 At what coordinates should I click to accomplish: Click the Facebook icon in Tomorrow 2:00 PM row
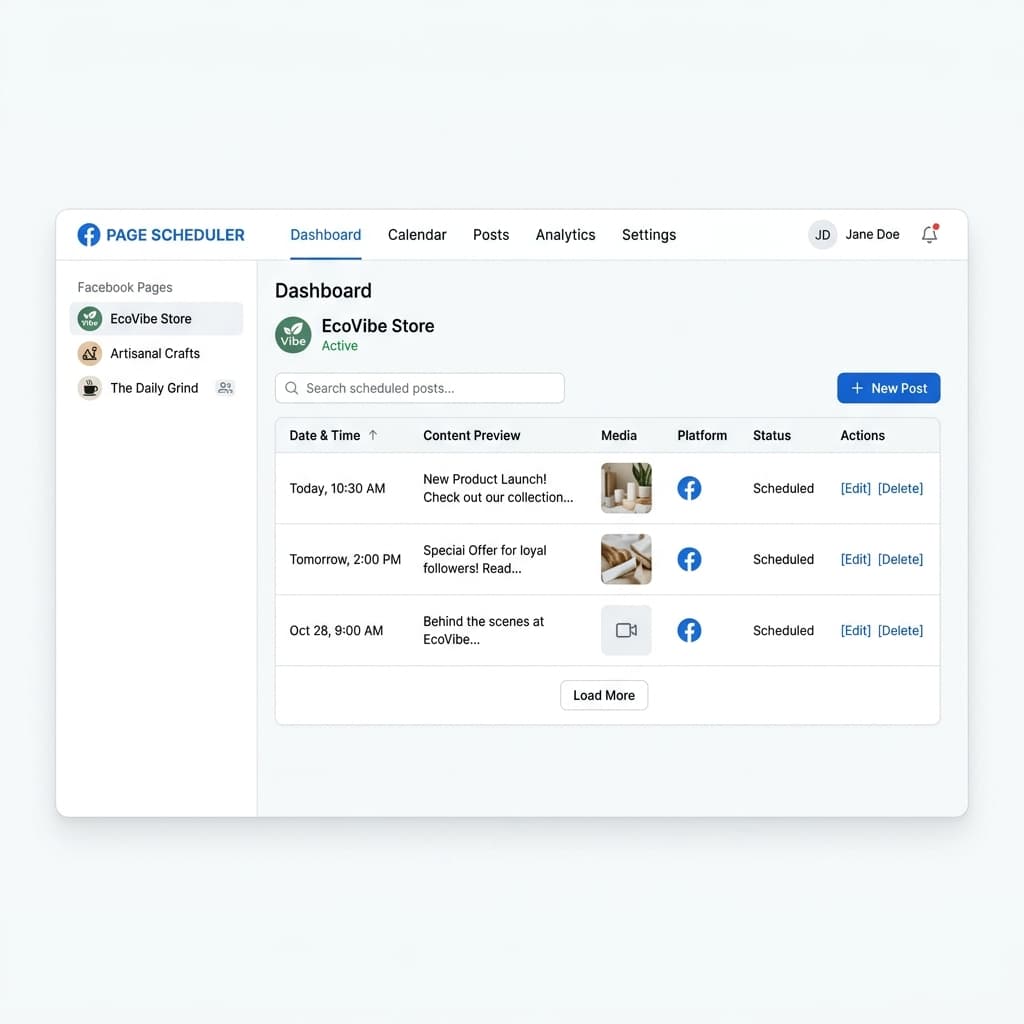[689, 559]
